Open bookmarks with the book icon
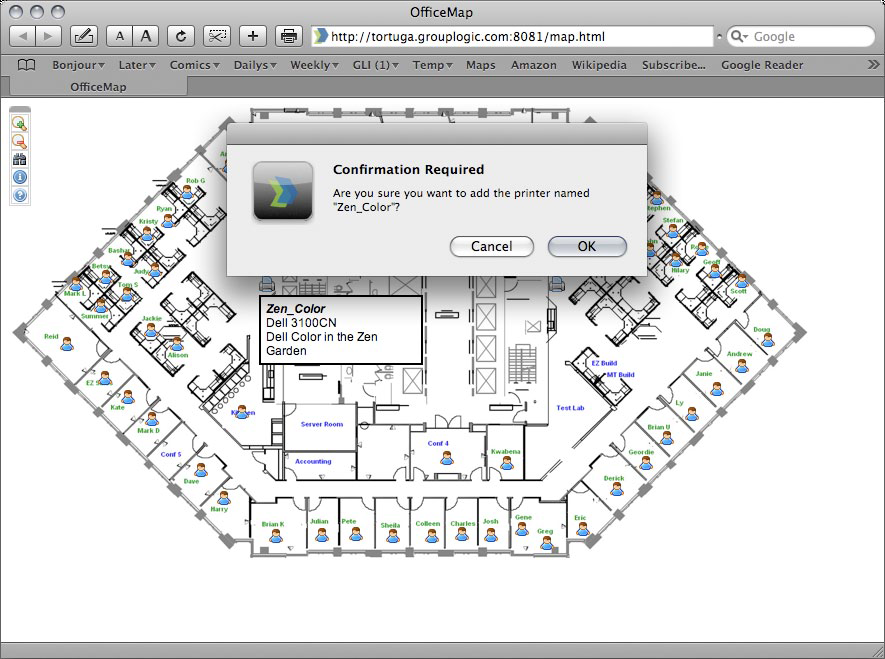885x659 pixels. click(26, 64)
